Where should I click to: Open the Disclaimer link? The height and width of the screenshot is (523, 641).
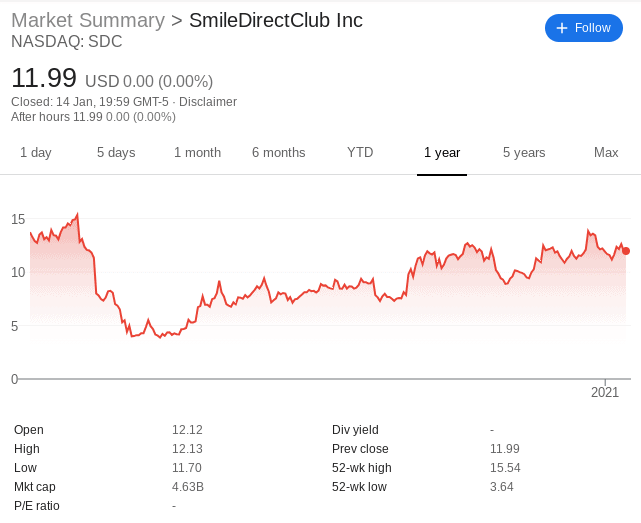[x=208, y=101]
